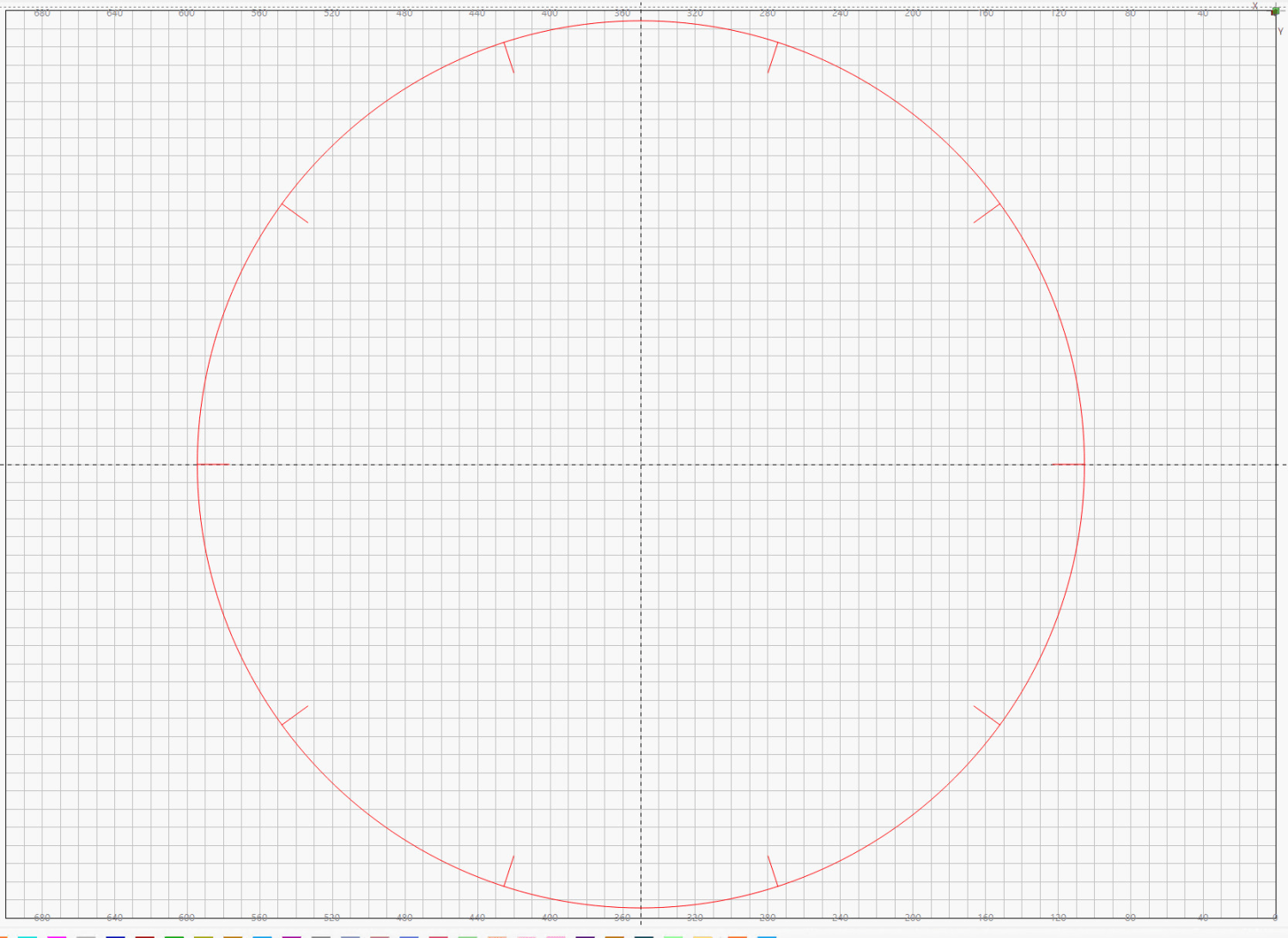Click the 640 label on the bottom ruler
Image resolution: width=1288 pixels, height=938 pixels.
[114, 918]
